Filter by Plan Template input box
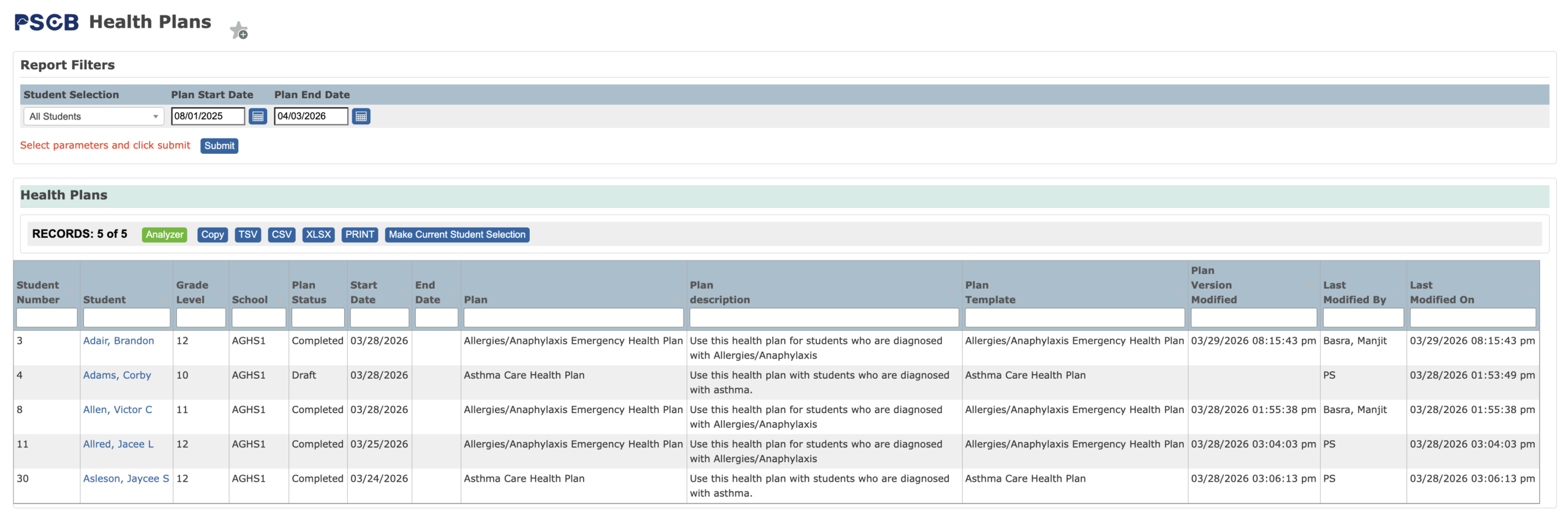This screenshot has width=1568, height=516. [x=1075, y=317]
